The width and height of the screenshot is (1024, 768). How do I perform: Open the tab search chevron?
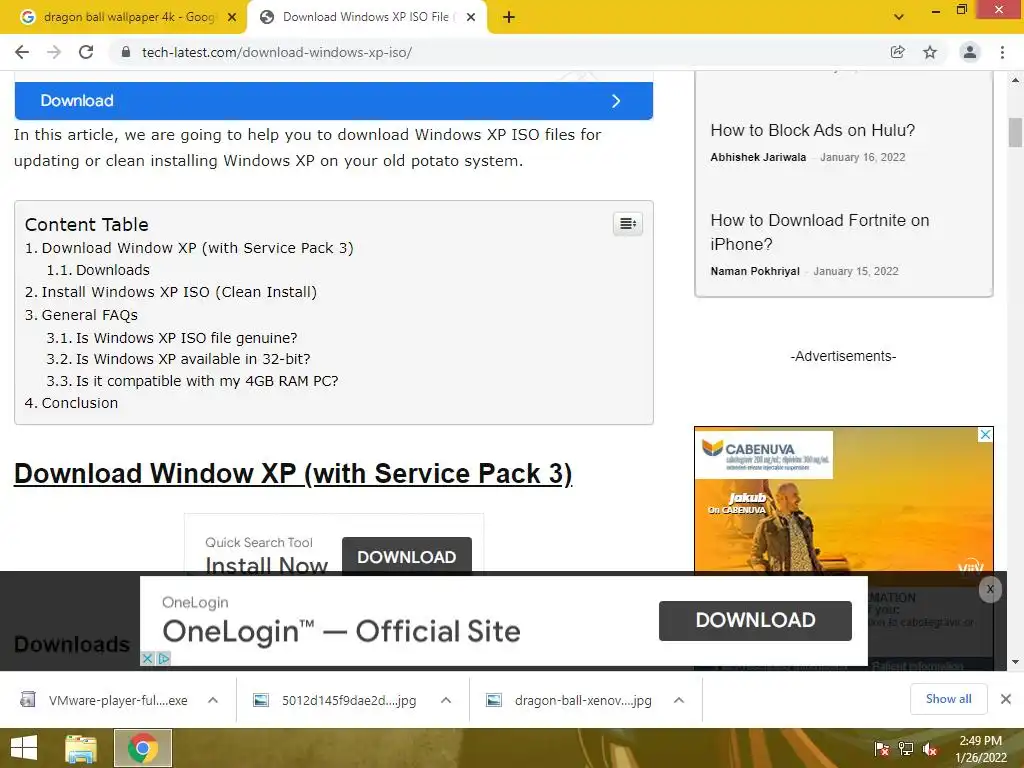[x=899, y=18]
